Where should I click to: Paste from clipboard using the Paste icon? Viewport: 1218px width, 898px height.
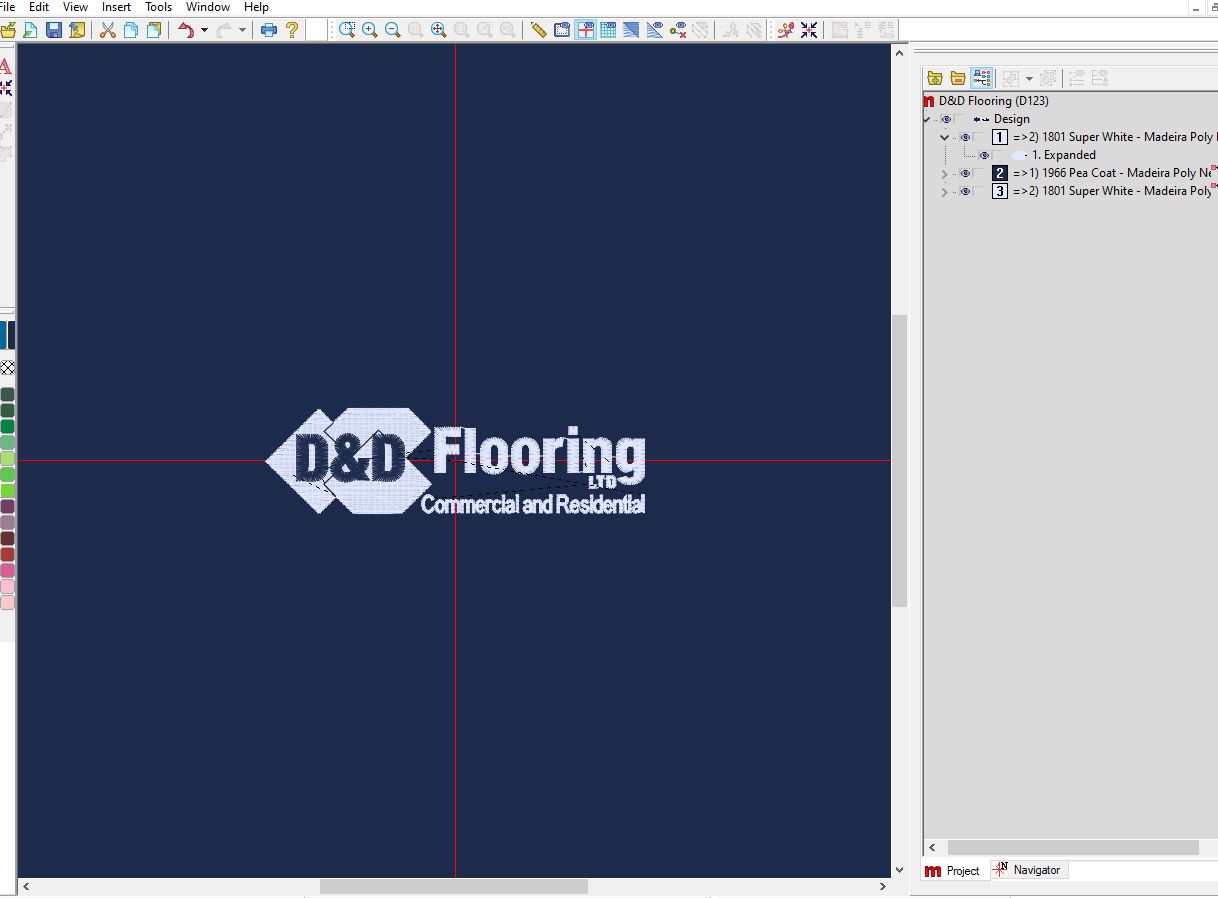tap(154, 30)
